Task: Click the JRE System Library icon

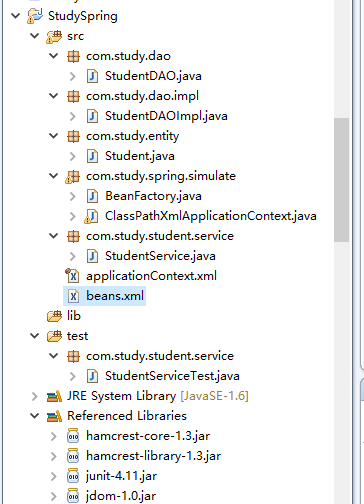Action: coord(54,396)
